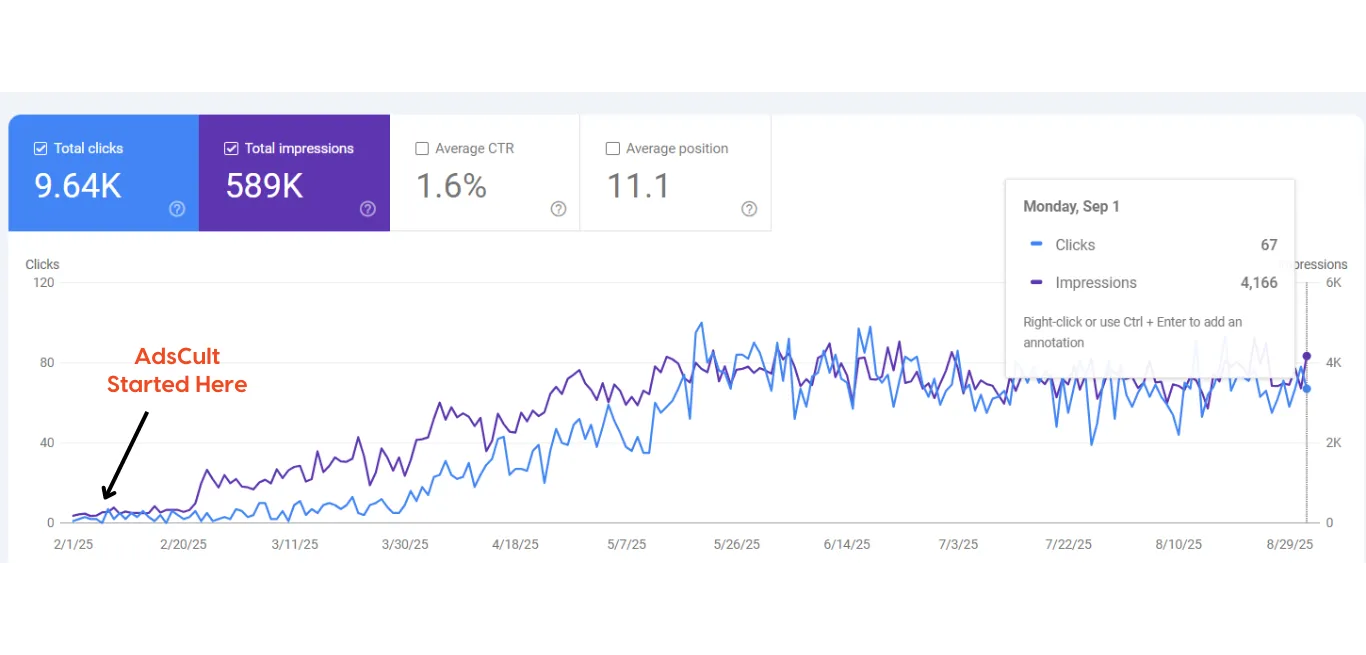Click the 9.64K total clicks value
The width and height of the screenshot is (1366, 655).
click(x=78, y=186)
